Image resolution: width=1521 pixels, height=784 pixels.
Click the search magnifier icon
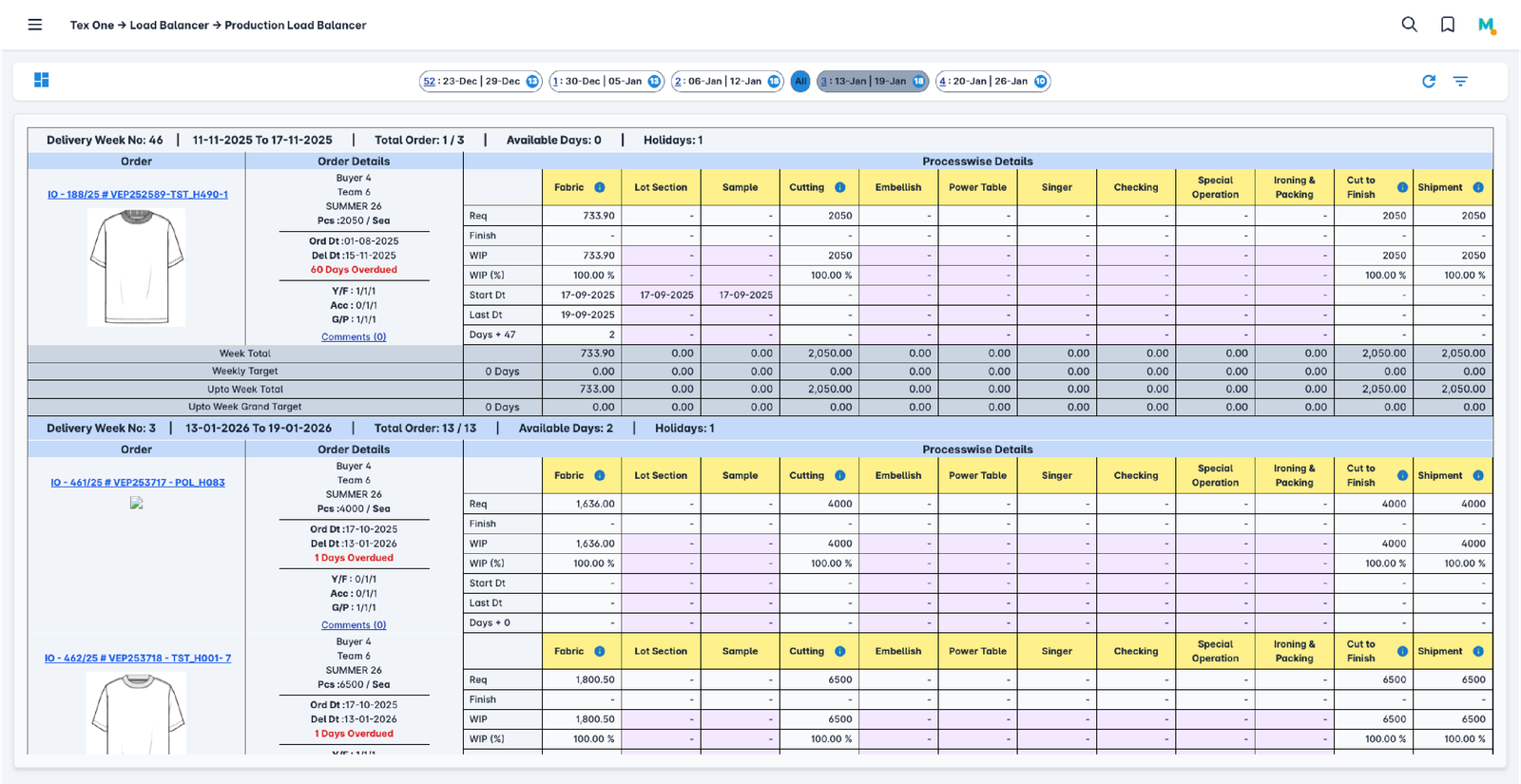(x=1409, y=25)
